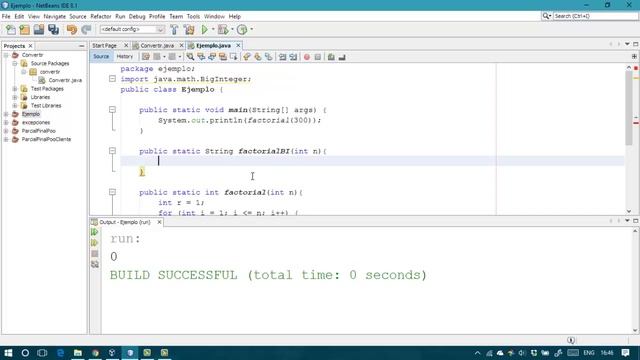The image size is (640, 360).
Task: Click the Comment editor toolbar icon
Action: (x=331, y=57)
